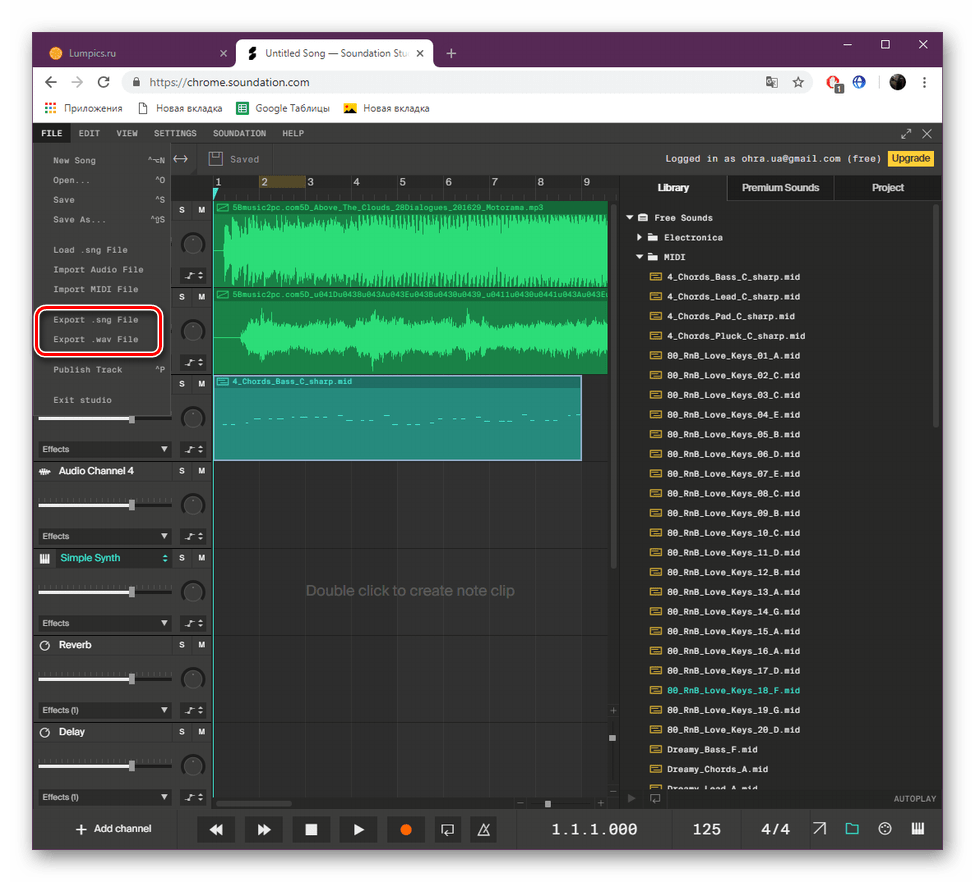Screen dimensions: 975x882
Task: Open the metronome settings icon
Action: 484,829
